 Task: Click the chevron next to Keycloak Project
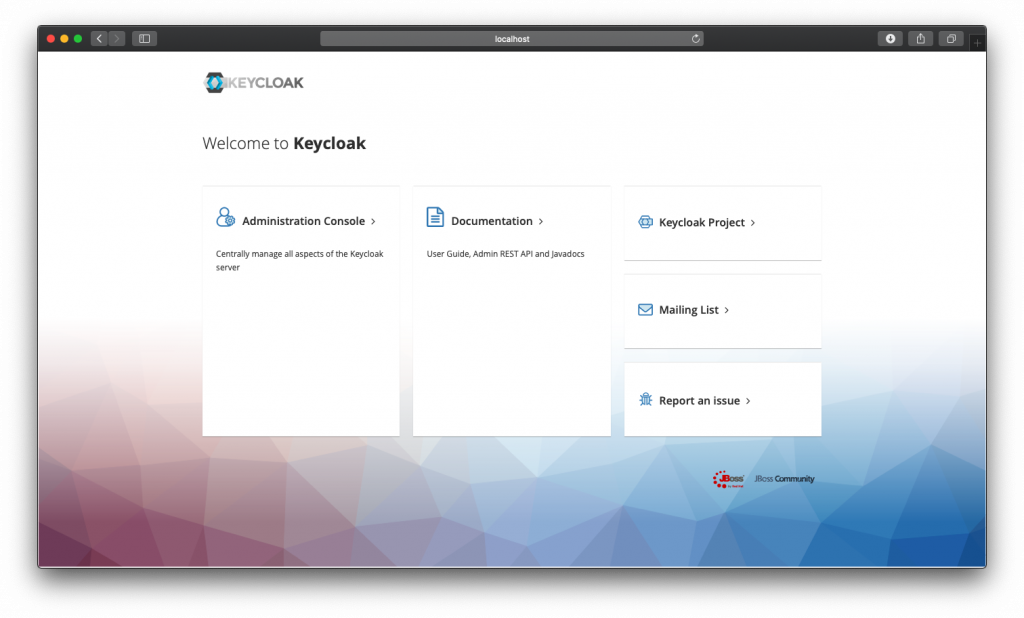[753, 223]
